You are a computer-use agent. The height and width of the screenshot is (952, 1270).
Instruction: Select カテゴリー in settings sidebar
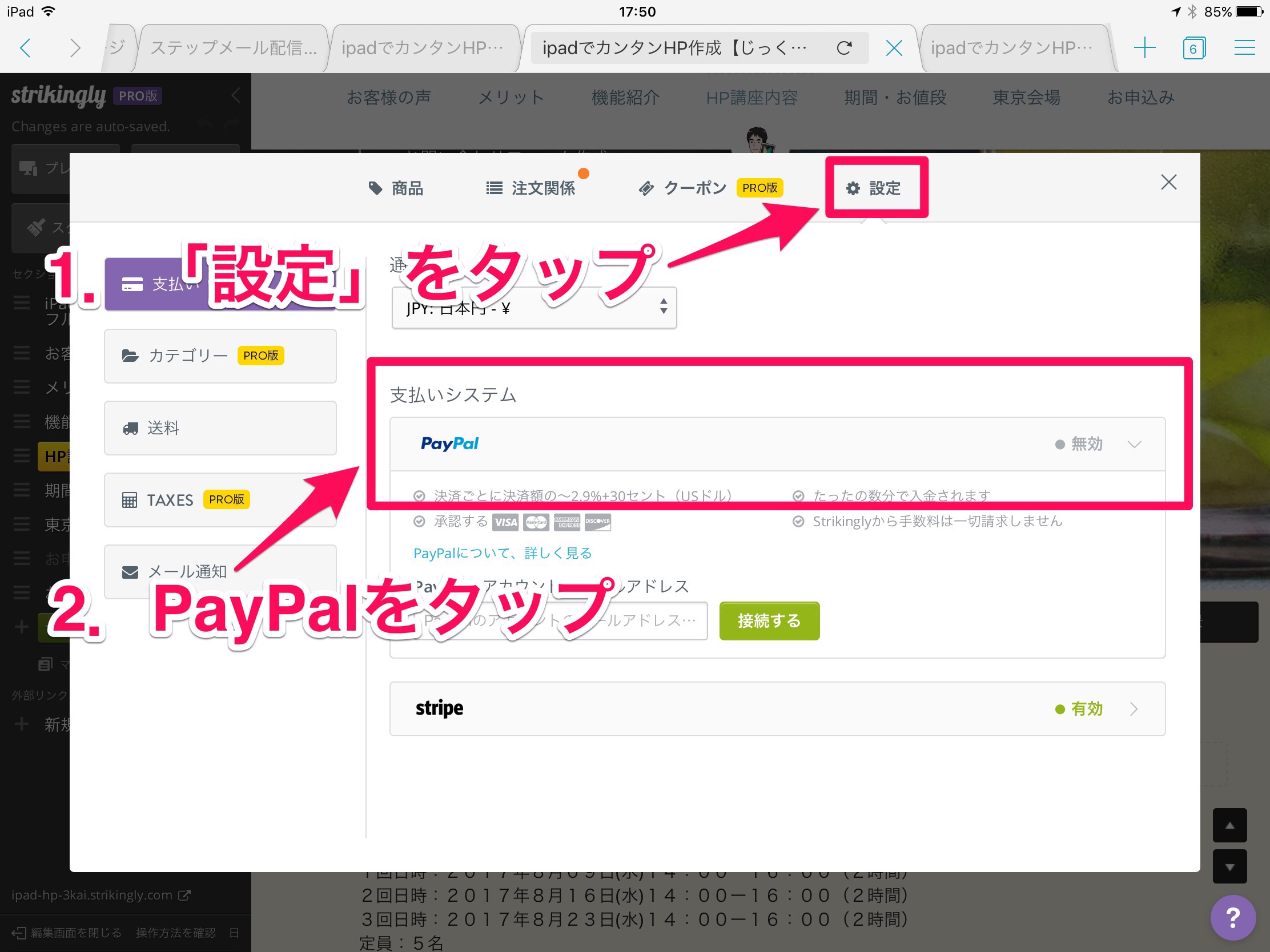(220, 356)
